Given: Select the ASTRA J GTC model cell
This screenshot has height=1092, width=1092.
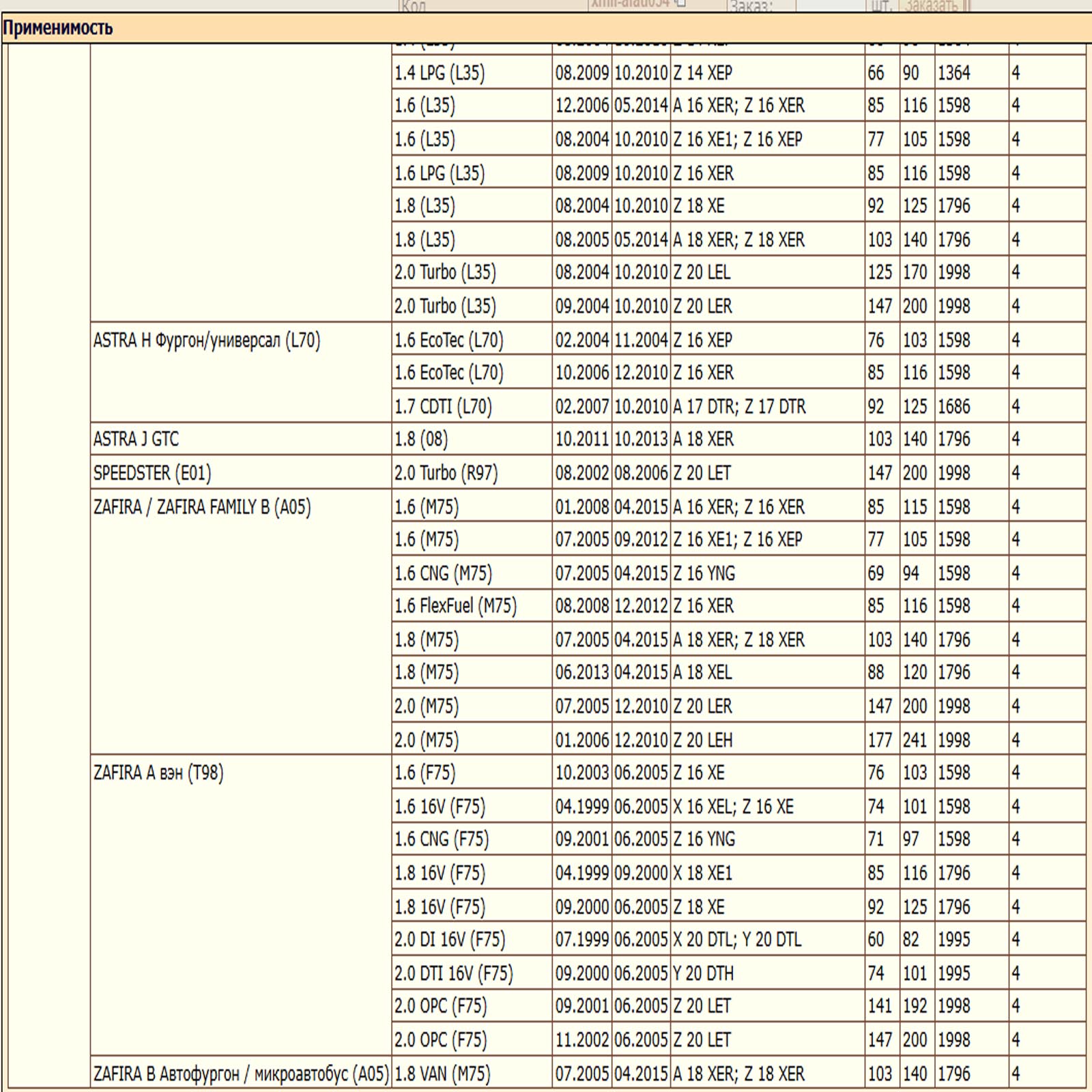Looking at the screenshot, I should [136, 439].
